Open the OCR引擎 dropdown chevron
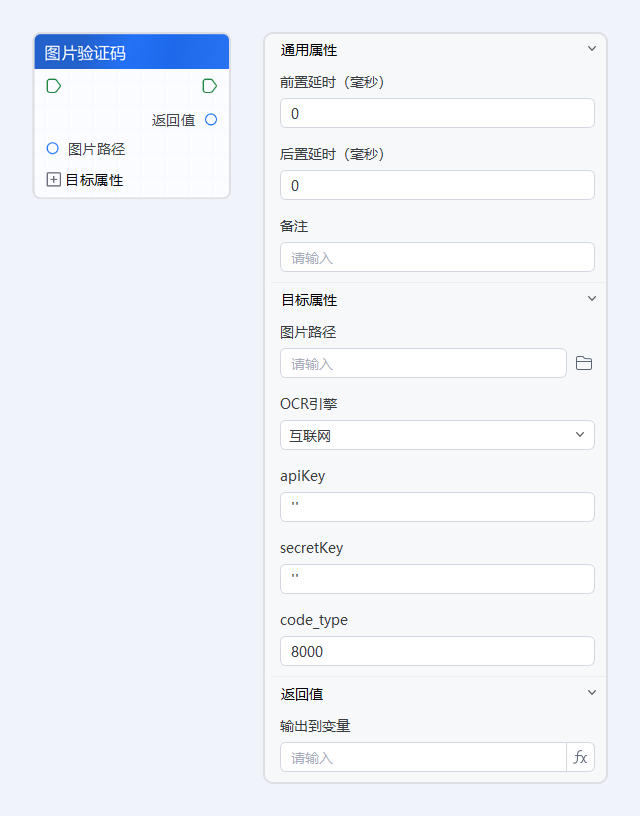This screenshot has width=640, height=816. click(580, 435)
